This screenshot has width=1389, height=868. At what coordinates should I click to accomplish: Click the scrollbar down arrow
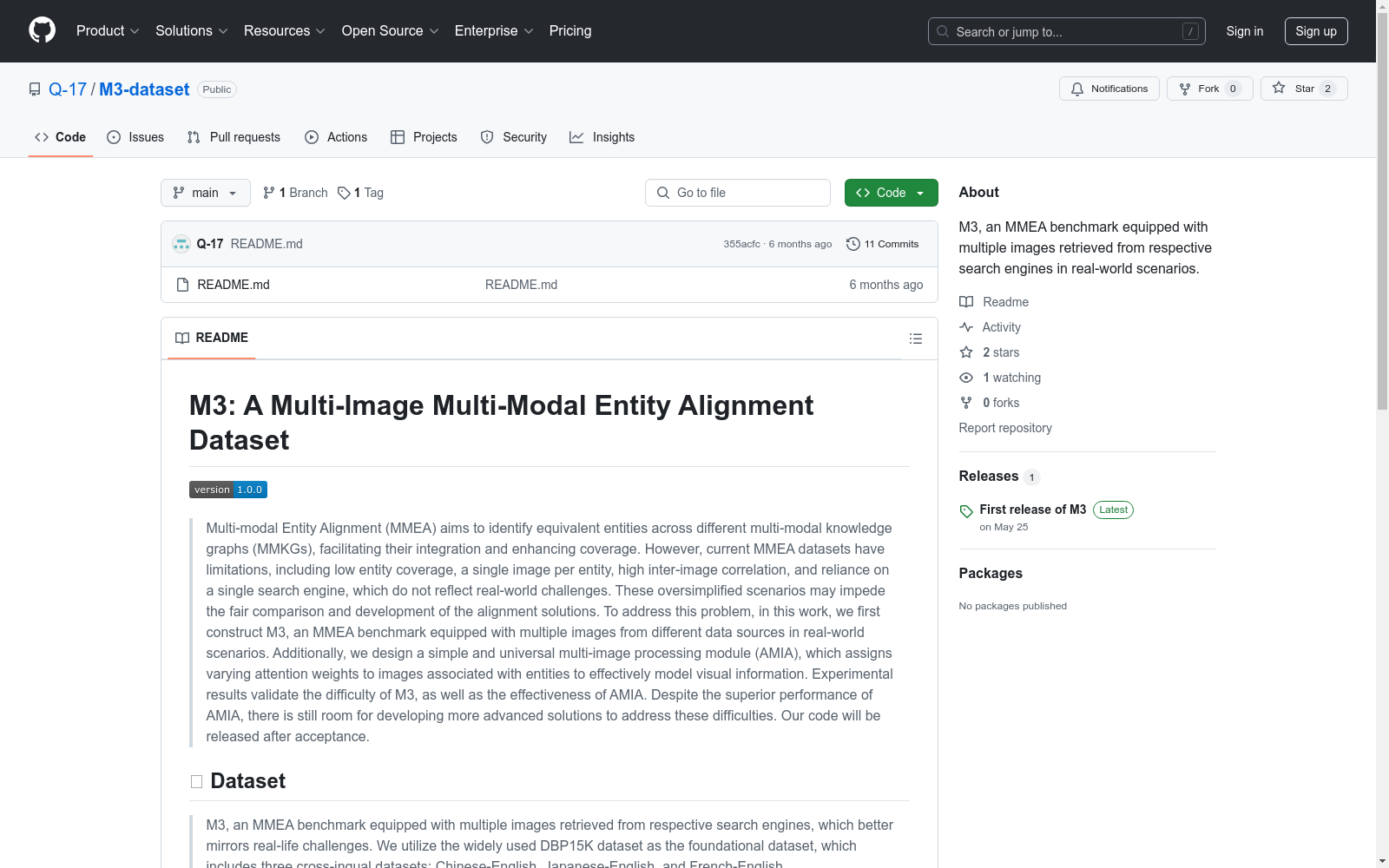click(x=1382, y=861)
